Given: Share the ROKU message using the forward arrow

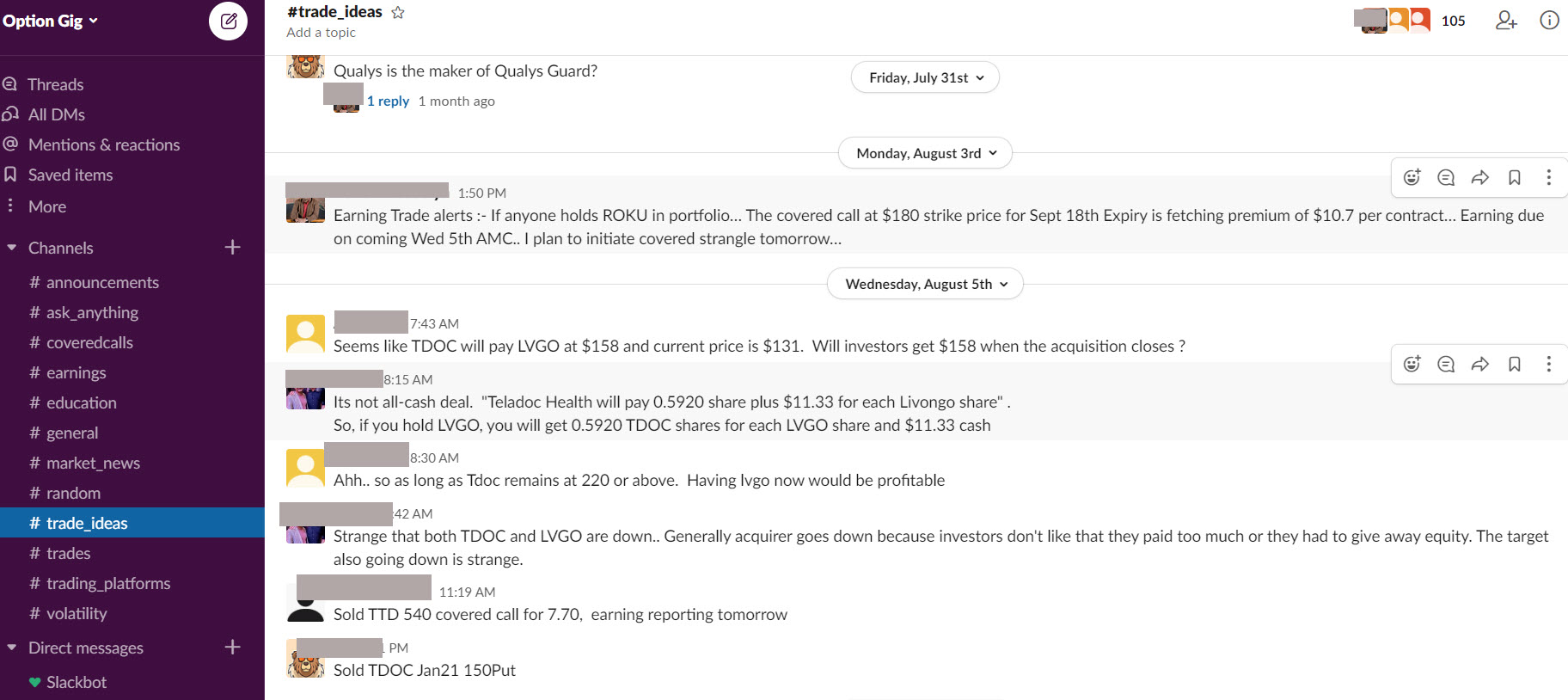Looking at the screenshot, I should click(x=1480, y=177).
